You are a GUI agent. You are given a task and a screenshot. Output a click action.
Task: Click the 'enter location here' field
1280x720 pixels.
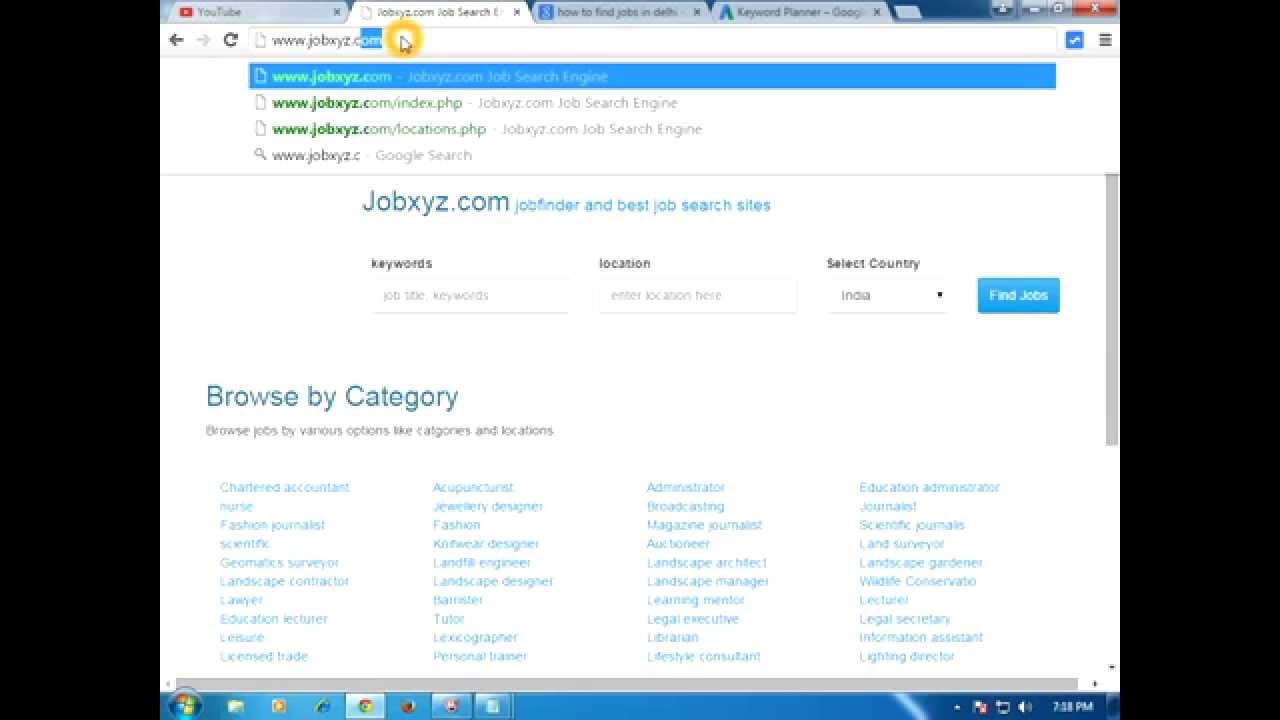(x=698, y=296)
